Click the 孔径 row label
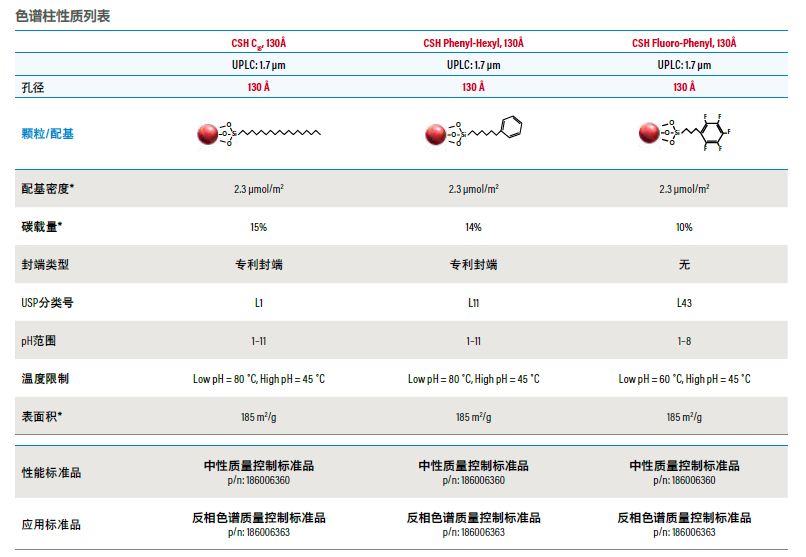This screenshot has width=806, height=557. pos(33,87)
